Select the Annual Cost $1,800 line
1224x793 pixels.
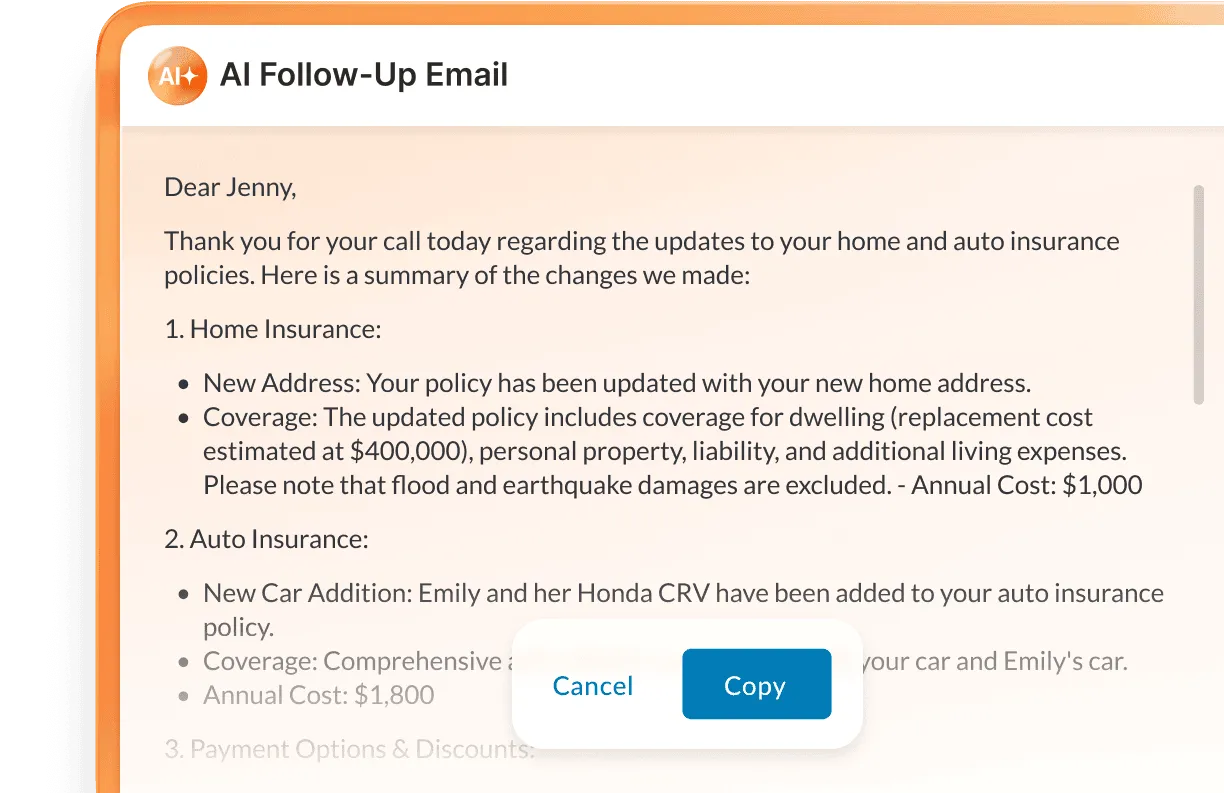click(x=318, y=694)
